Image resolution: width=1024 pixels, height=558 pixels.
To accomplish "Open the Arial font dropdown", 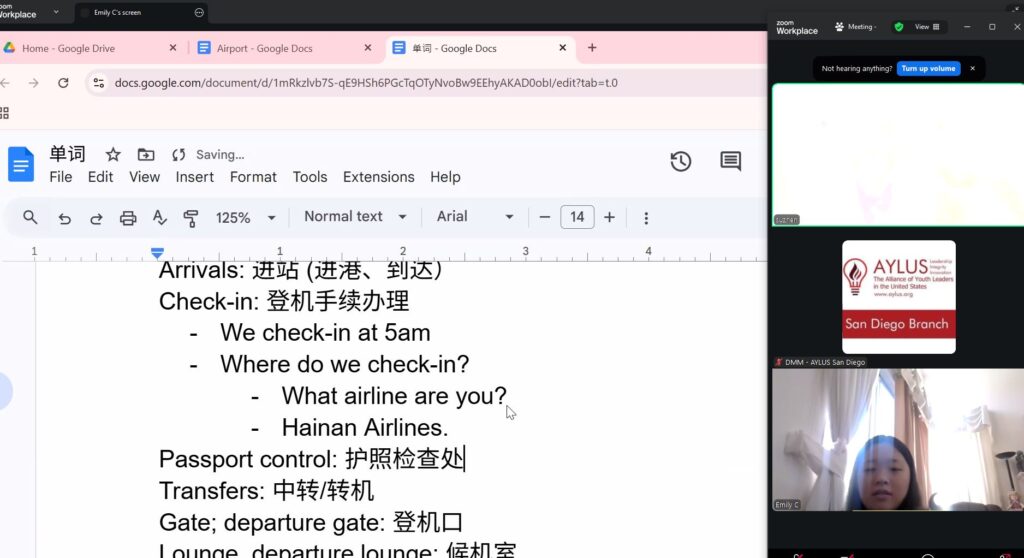I will 475,217.
